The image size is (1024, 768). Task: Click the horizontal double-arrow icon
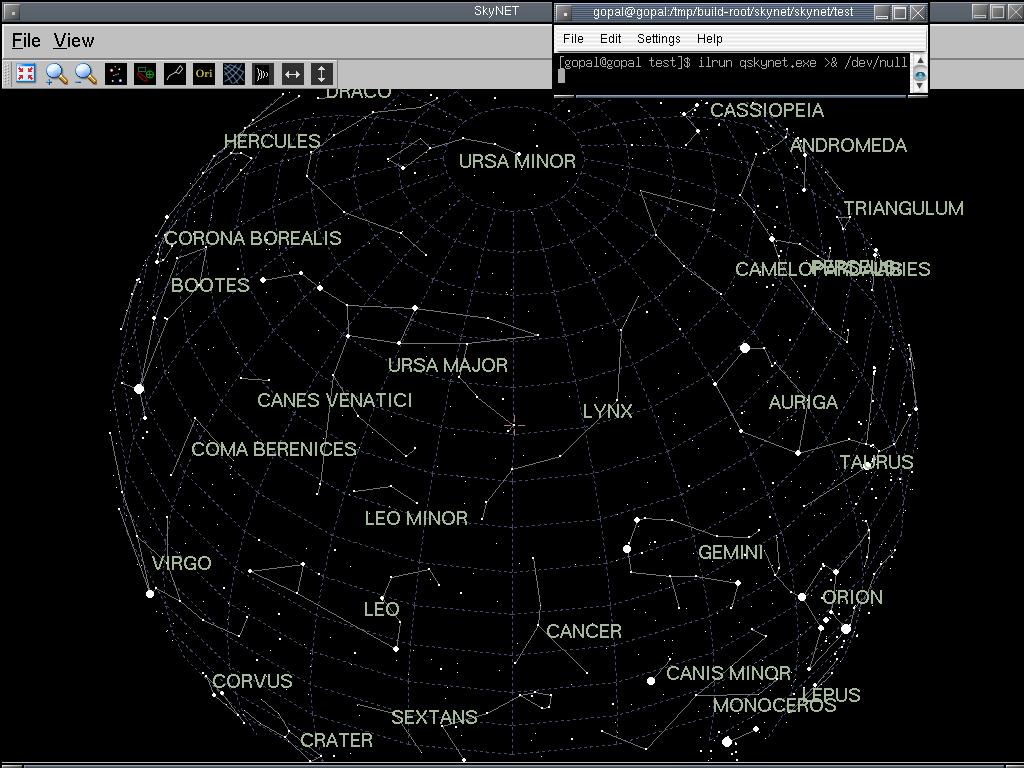click(x=292, y=74)
